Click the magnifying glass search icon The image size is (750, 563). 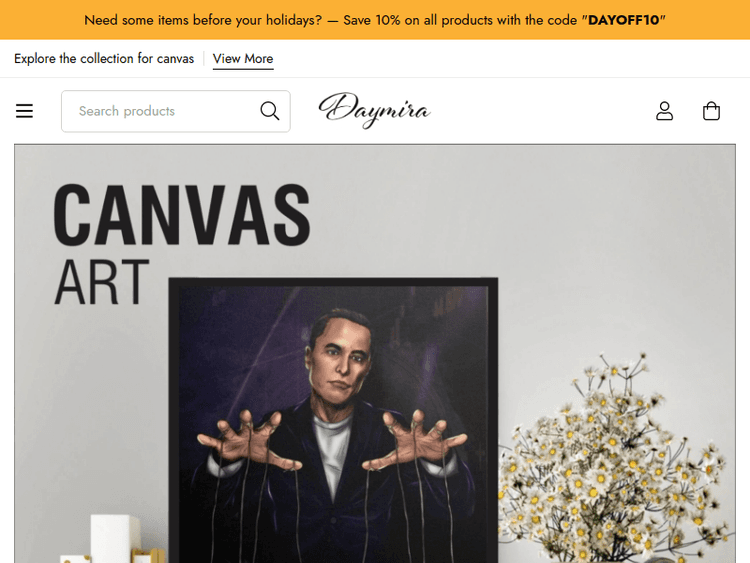point(270,111)
